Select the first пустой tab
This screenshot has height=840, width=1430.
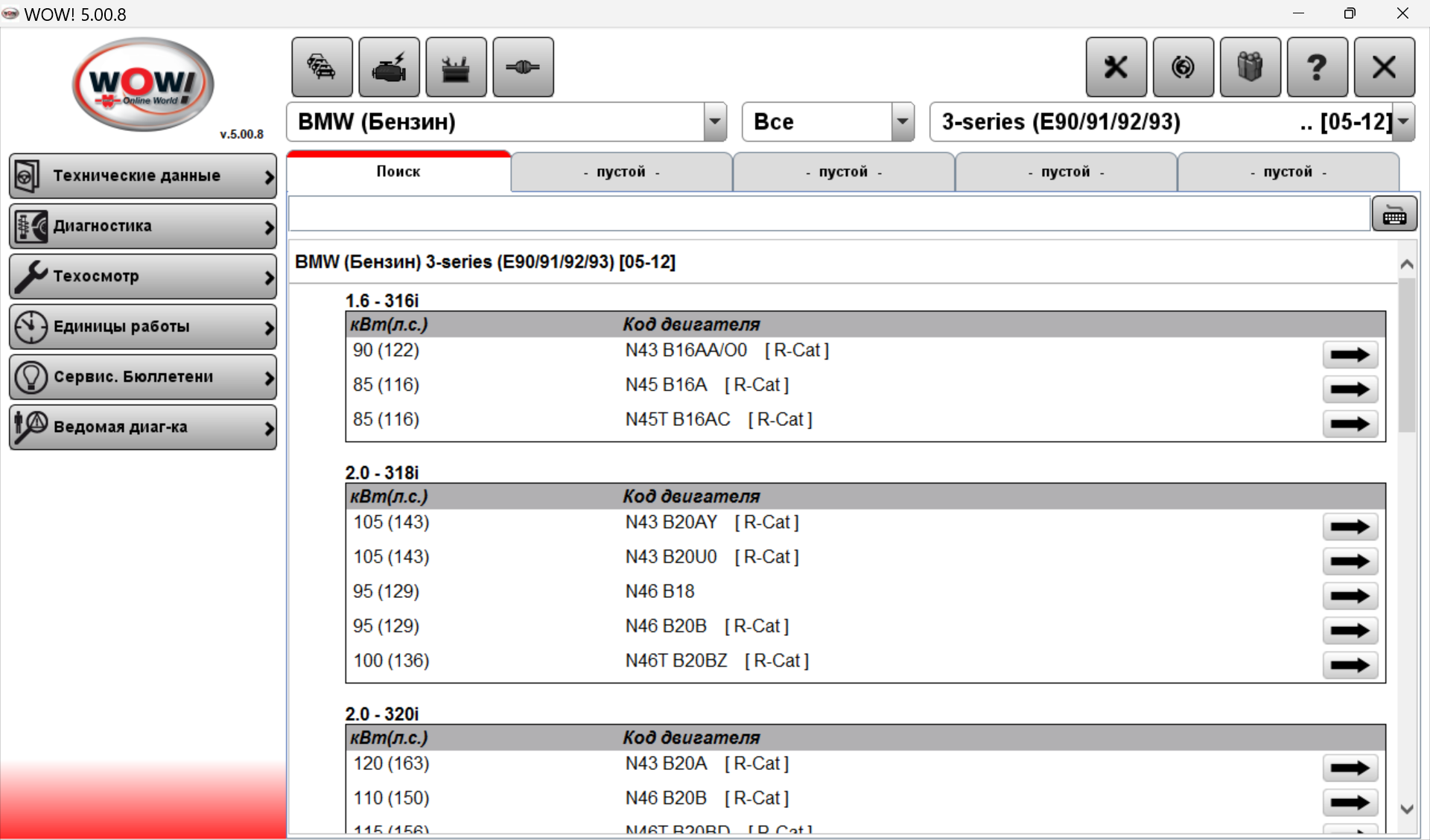pos(621,172)
